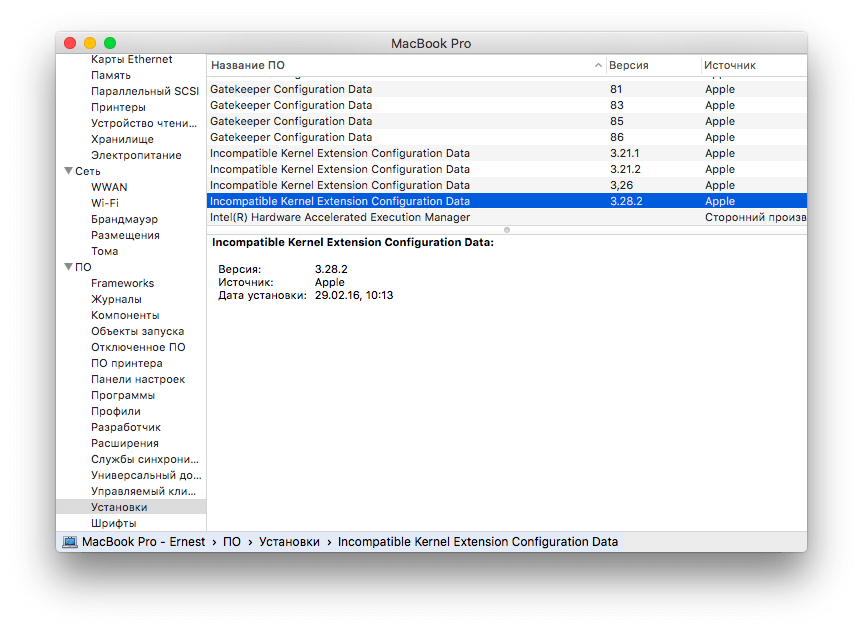Open the Wi-Fi sidebar item
The width and height of the screenshot is (863, 632).
pos(105,203)
